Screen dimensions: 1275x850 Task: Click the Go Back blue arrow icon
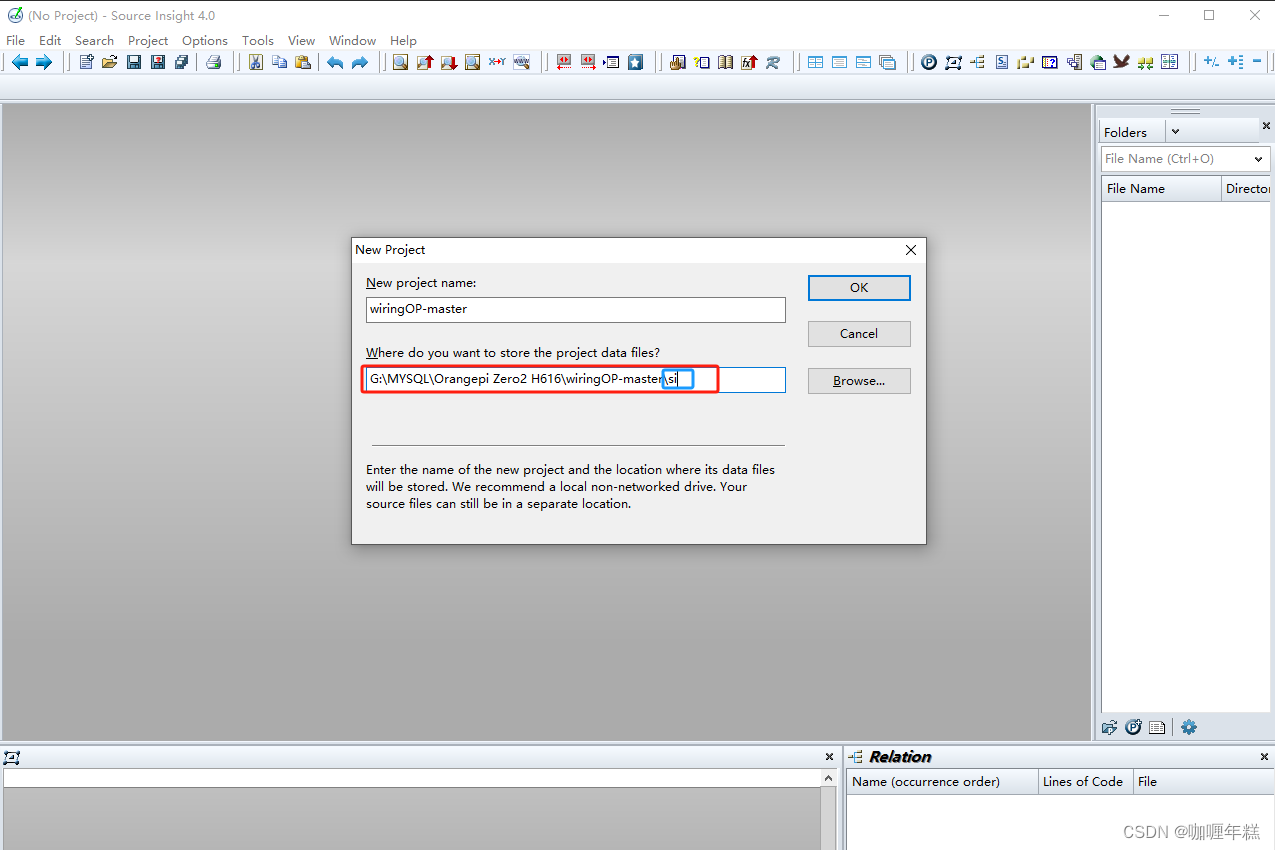tap(19, 62)
